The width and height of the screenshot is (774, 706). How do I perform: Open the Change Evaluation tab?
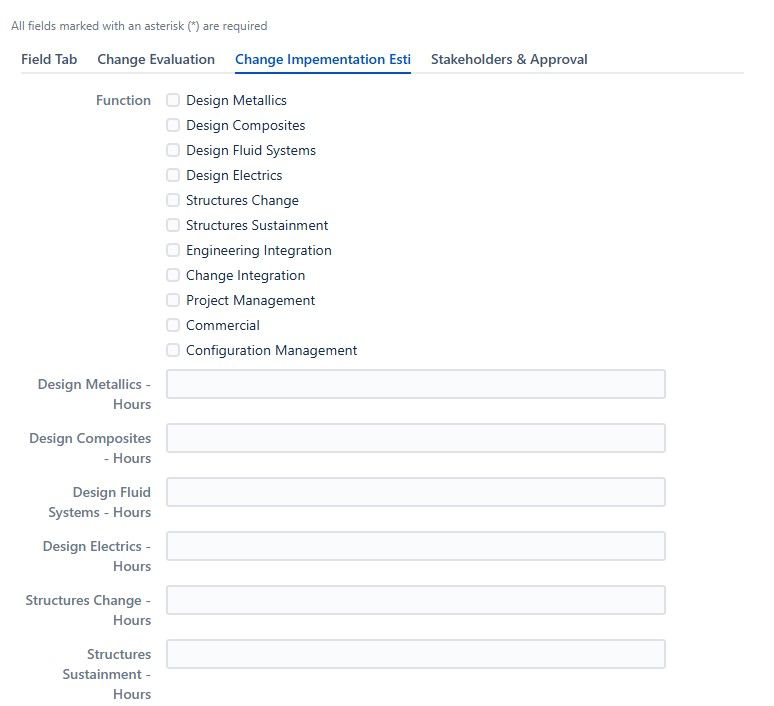coord(156,59)
